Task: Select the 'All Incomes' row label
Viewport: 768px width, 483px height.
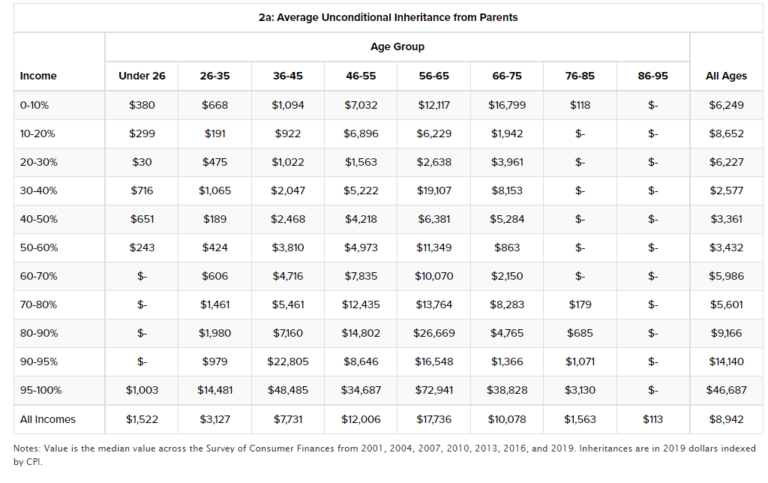Action: 48,418
